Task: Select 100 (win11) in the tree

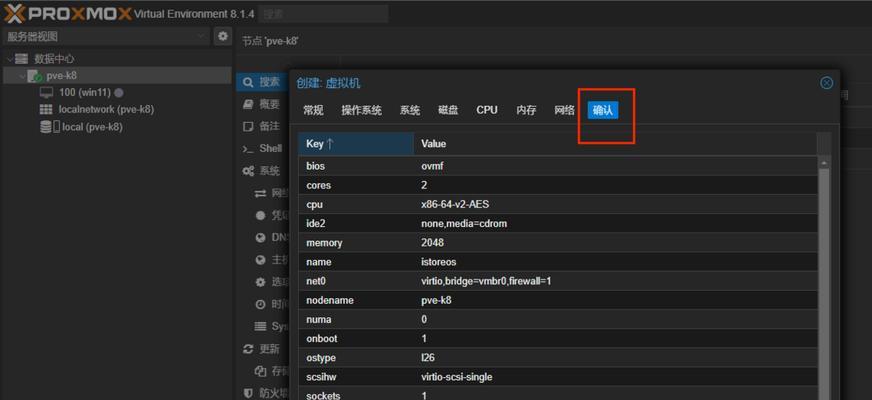Action: (x=85, y=92)
